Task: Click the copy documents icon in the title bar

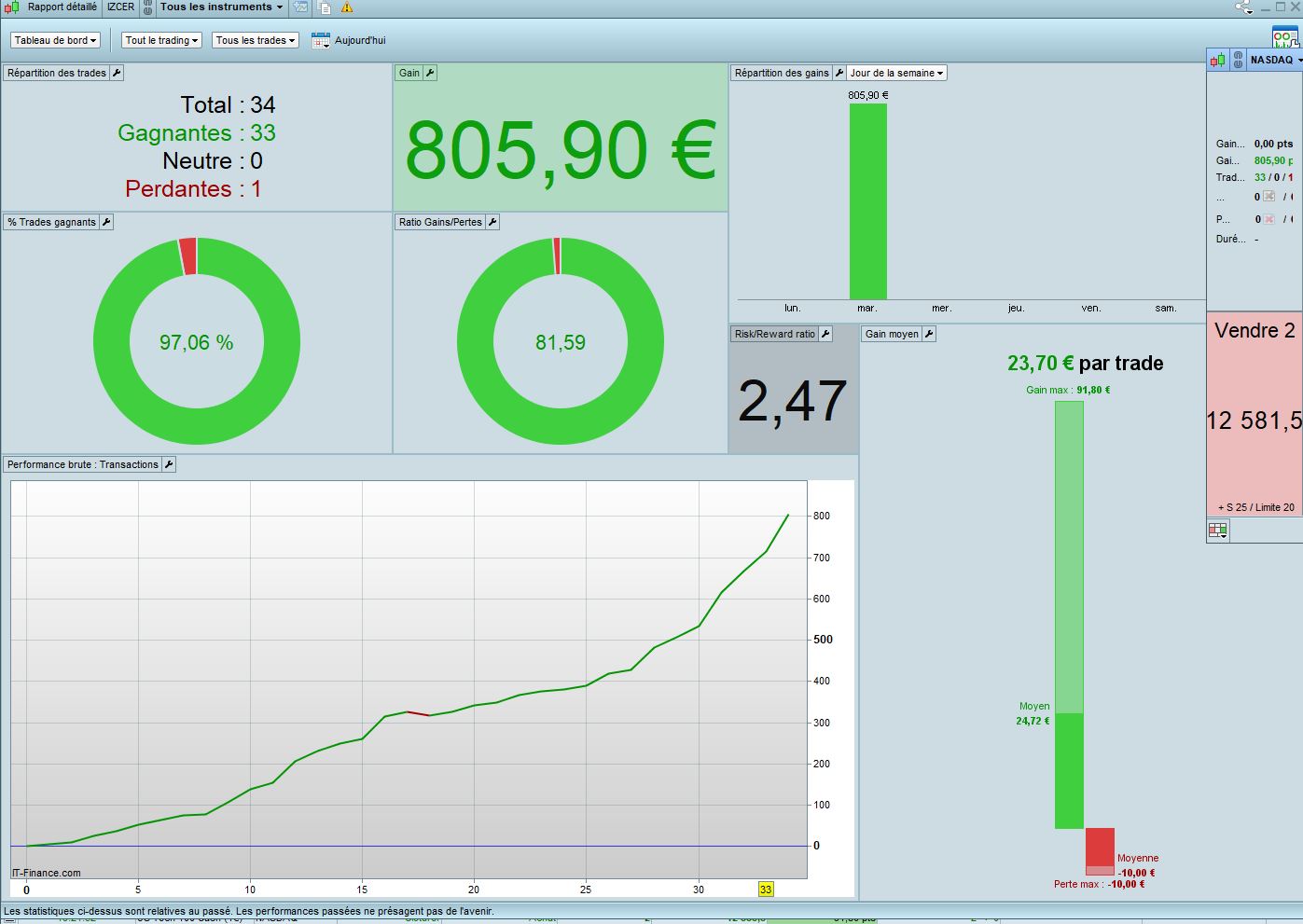Action: (325, 7)
